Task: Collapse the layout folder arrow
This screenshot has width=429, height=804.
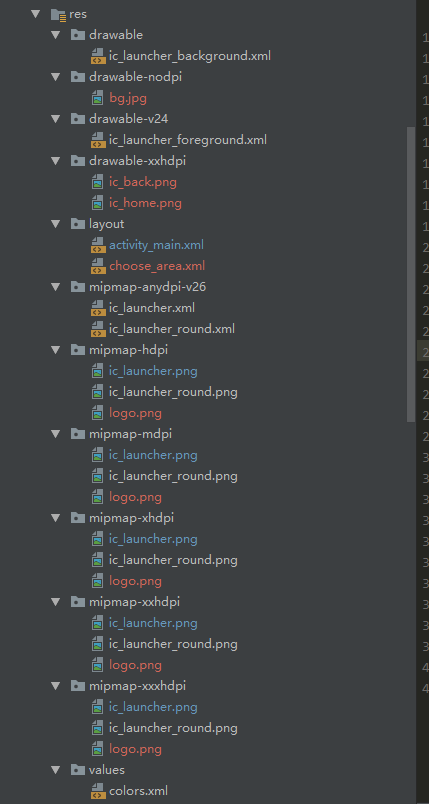Action: tap(55, 224)
